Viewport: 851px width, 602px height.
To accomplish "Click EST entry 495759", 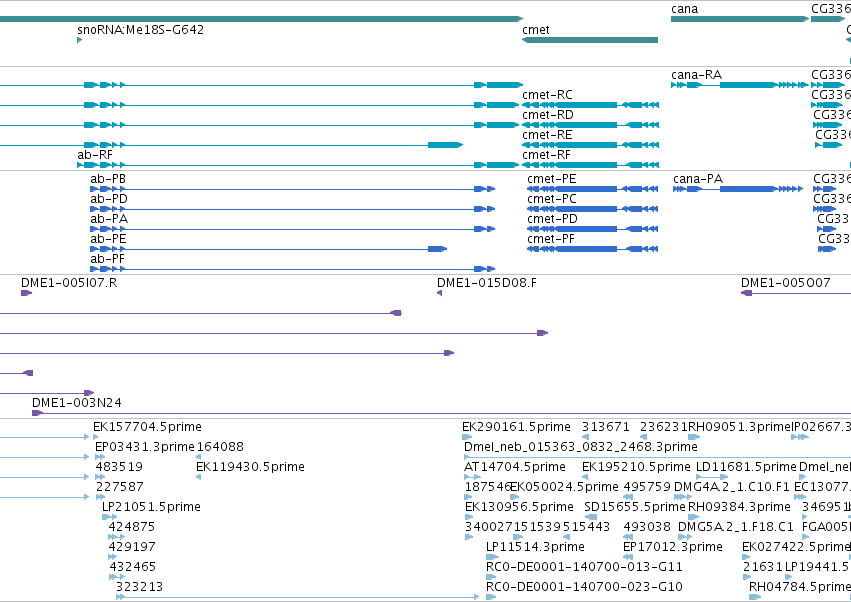I will tap(647, 487).
